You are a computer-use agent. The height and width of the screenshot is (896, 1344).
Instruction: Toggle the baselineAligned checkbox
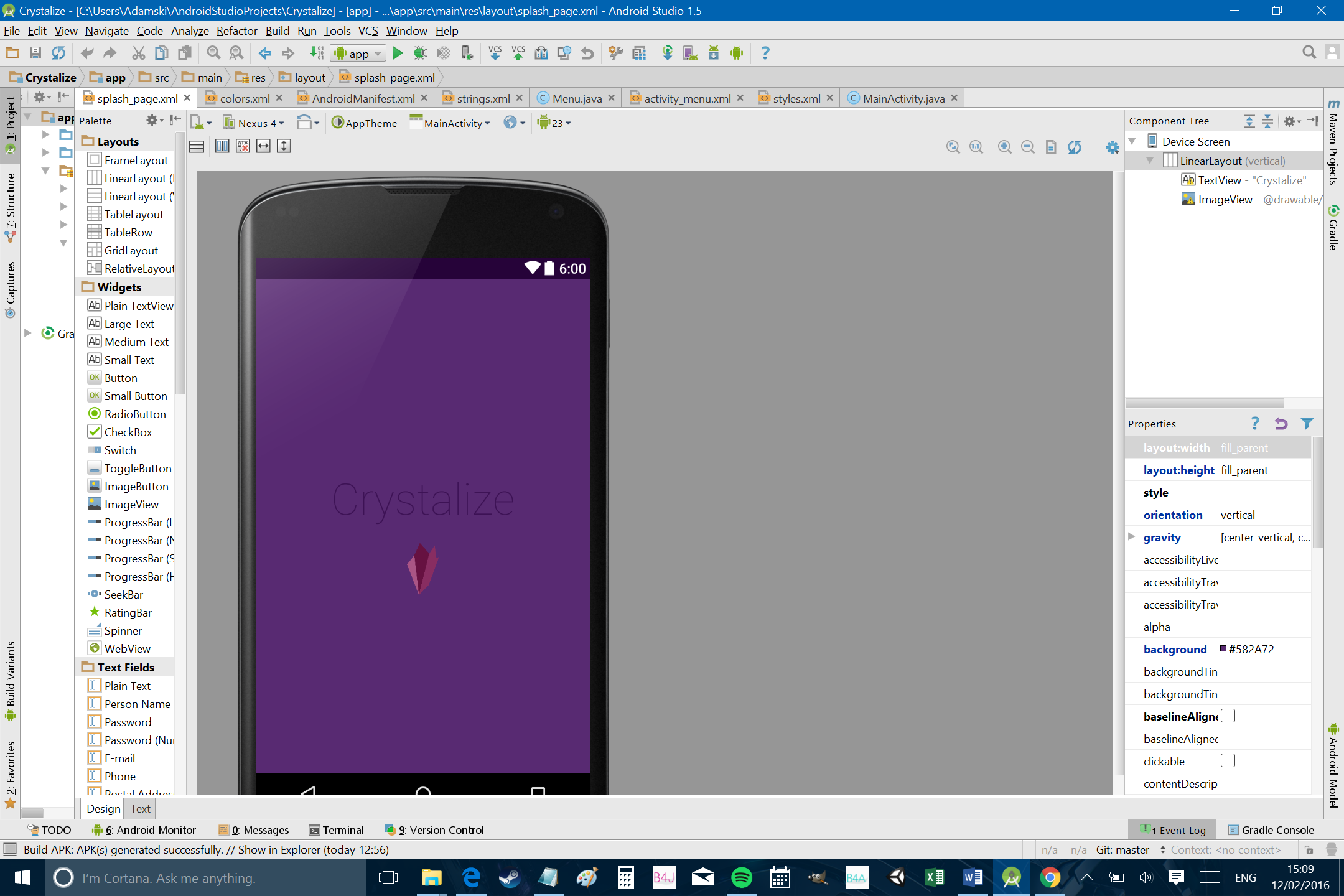(x=1228, y=716)
